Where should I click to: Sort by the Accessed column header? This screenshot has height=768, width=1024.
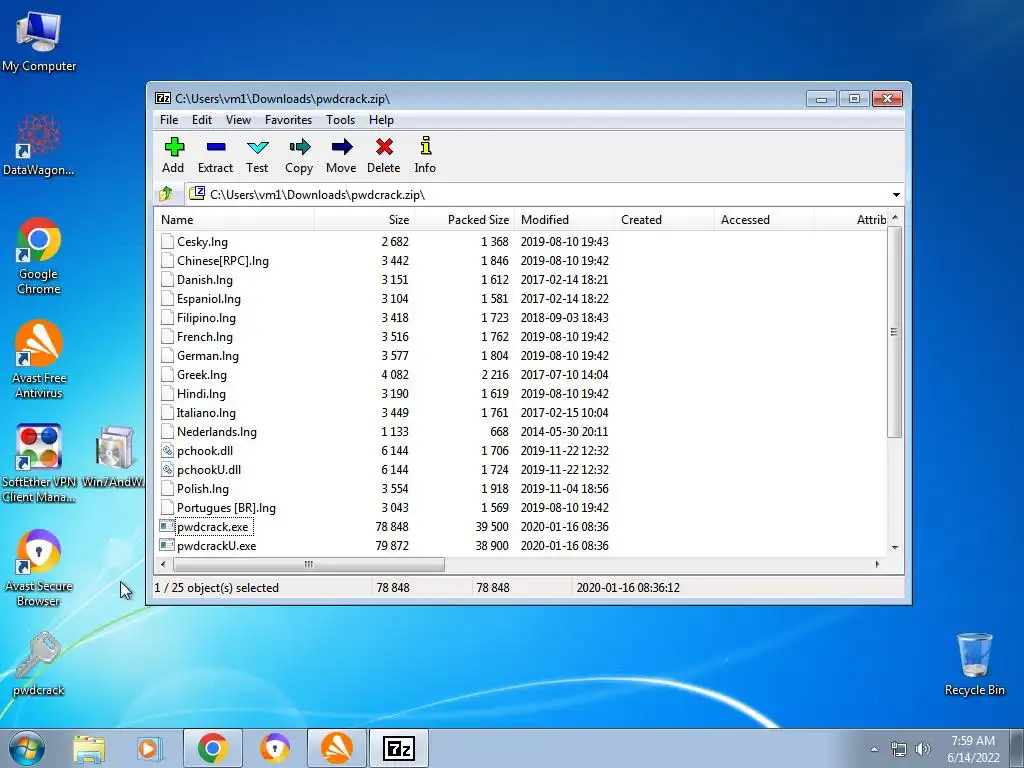point(764,219)
